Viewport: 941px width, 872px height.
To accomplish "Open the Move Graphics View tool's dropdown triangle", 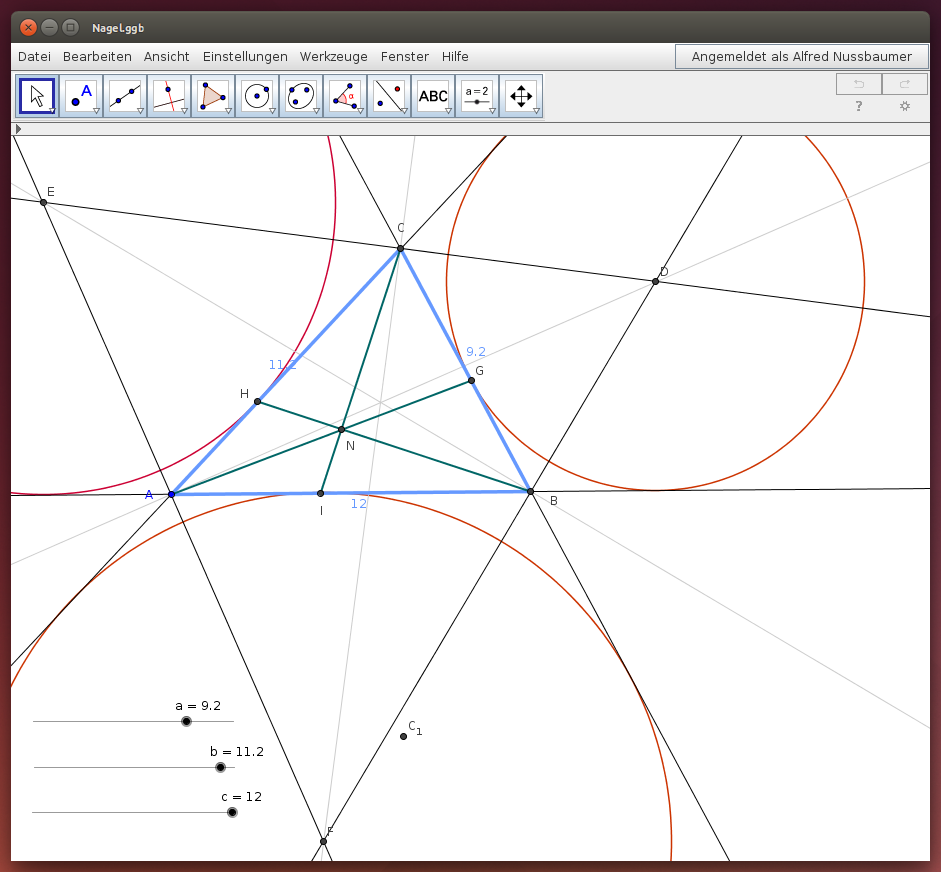I will pyautogui.click(x=537, y=111).
